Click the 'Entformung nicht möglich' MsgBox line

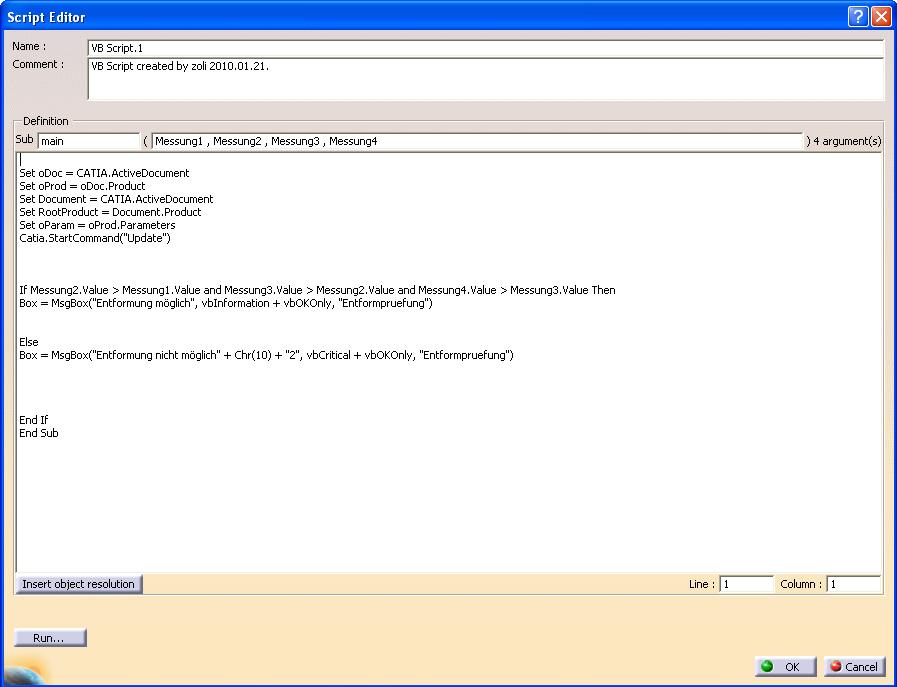267,355
